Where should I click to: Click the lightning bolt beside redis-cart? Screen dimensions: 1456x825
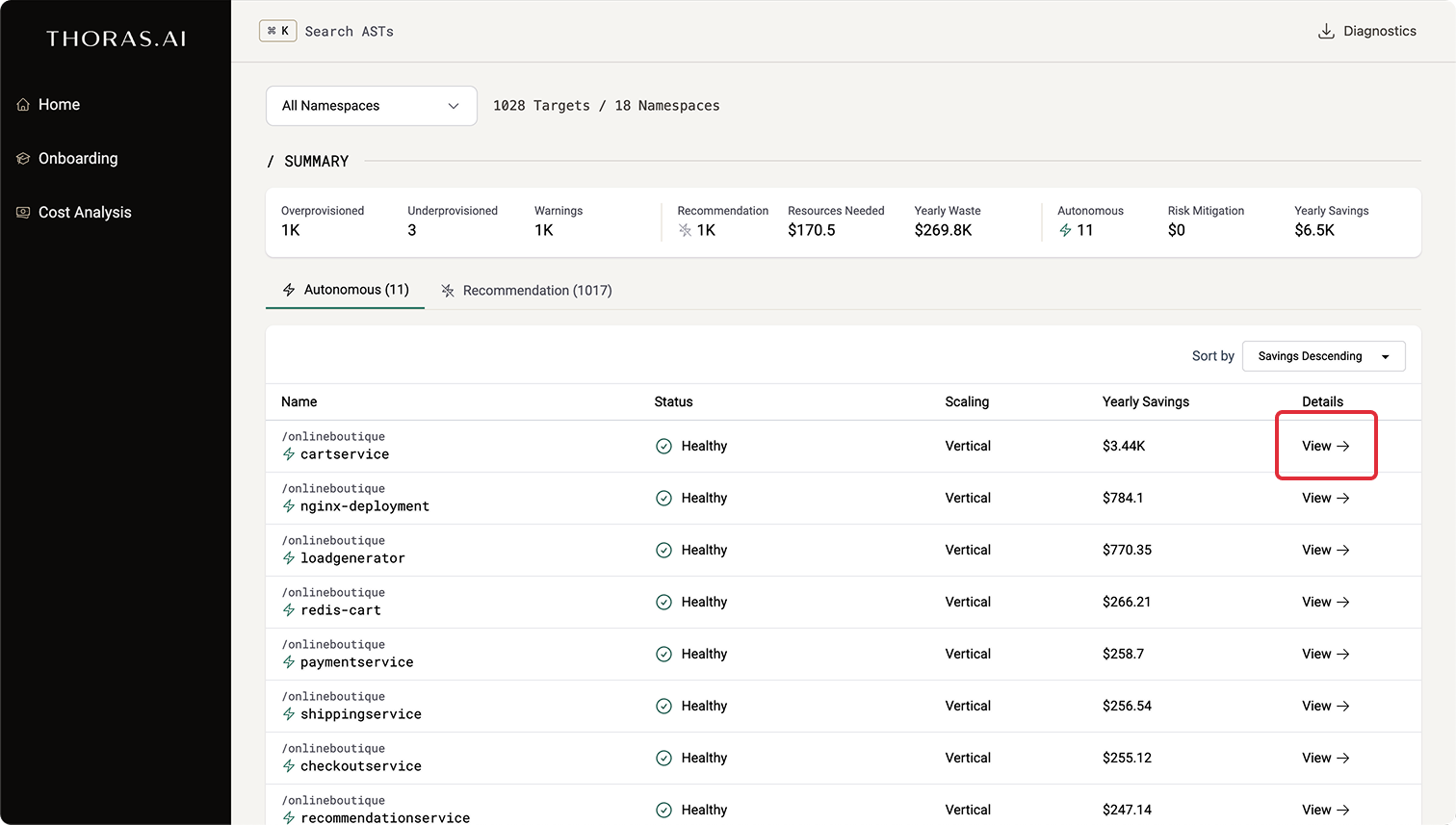pyautogui.click(x=289, y=610)
